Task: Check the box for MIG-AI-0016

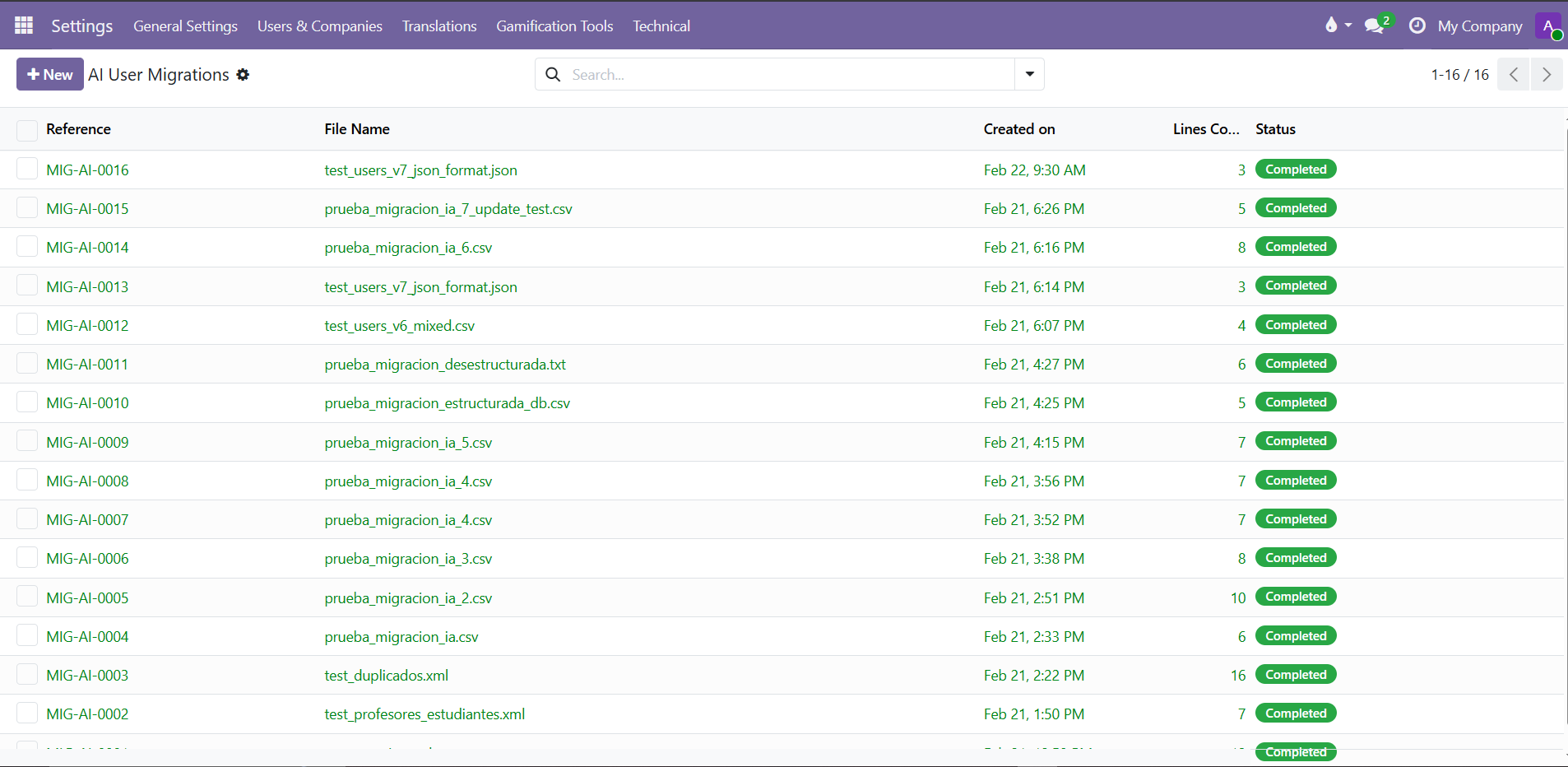Action: tap(27, 170)
